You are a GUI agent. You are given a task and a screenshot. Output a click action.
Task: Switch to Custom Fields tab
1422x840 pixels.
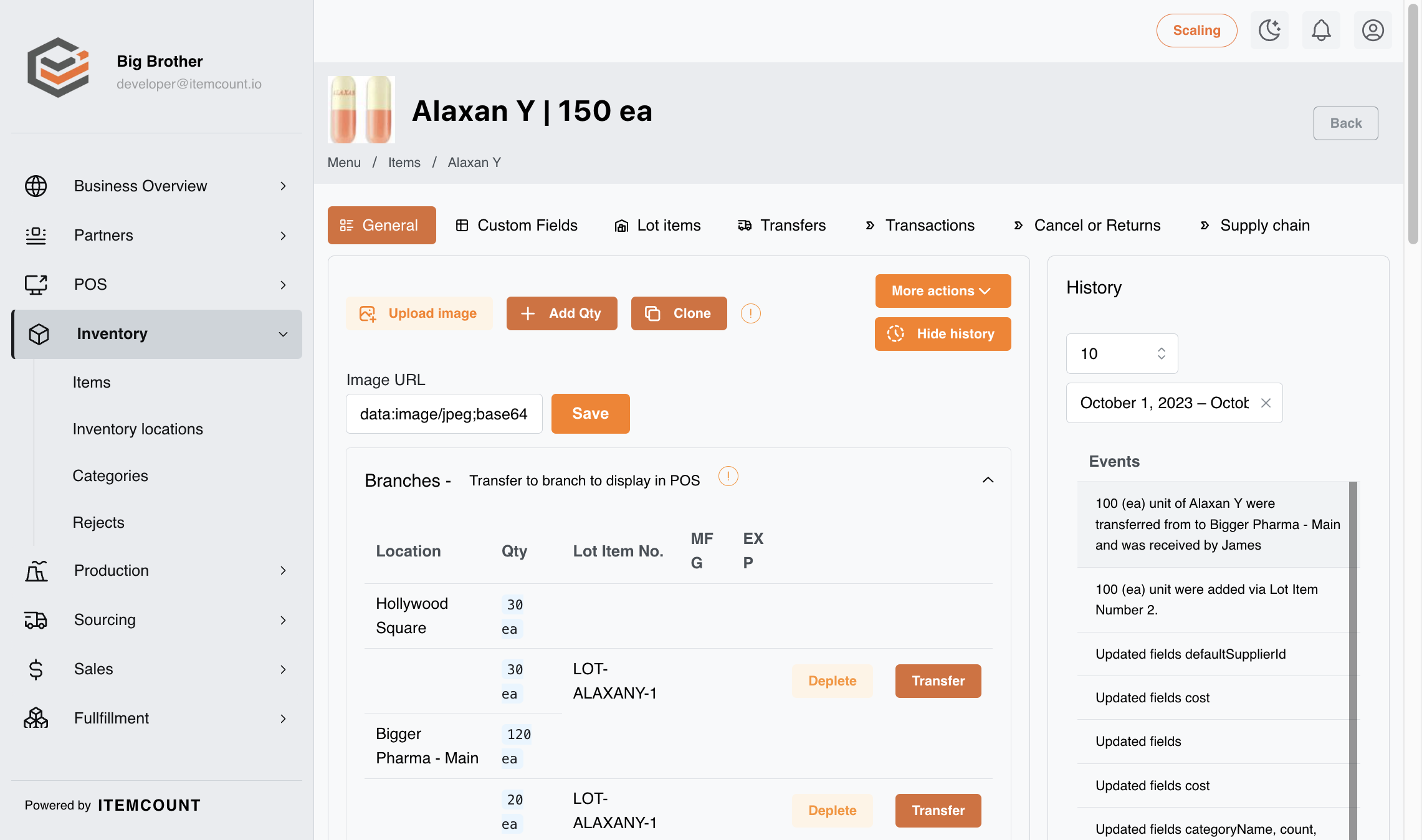517,225
